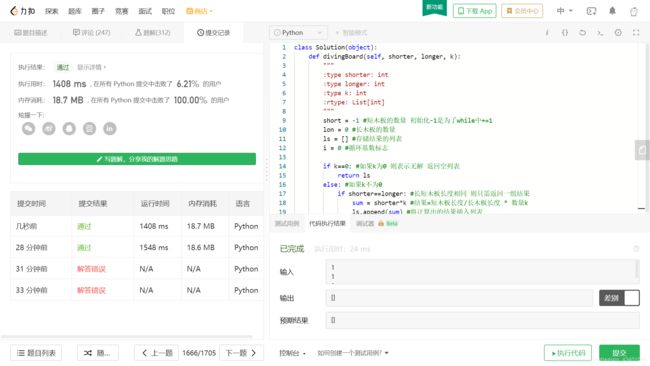Switch to the 题目描述 tab
The image size is (650, 366).
pyautogui.click(x=31, y=32)
